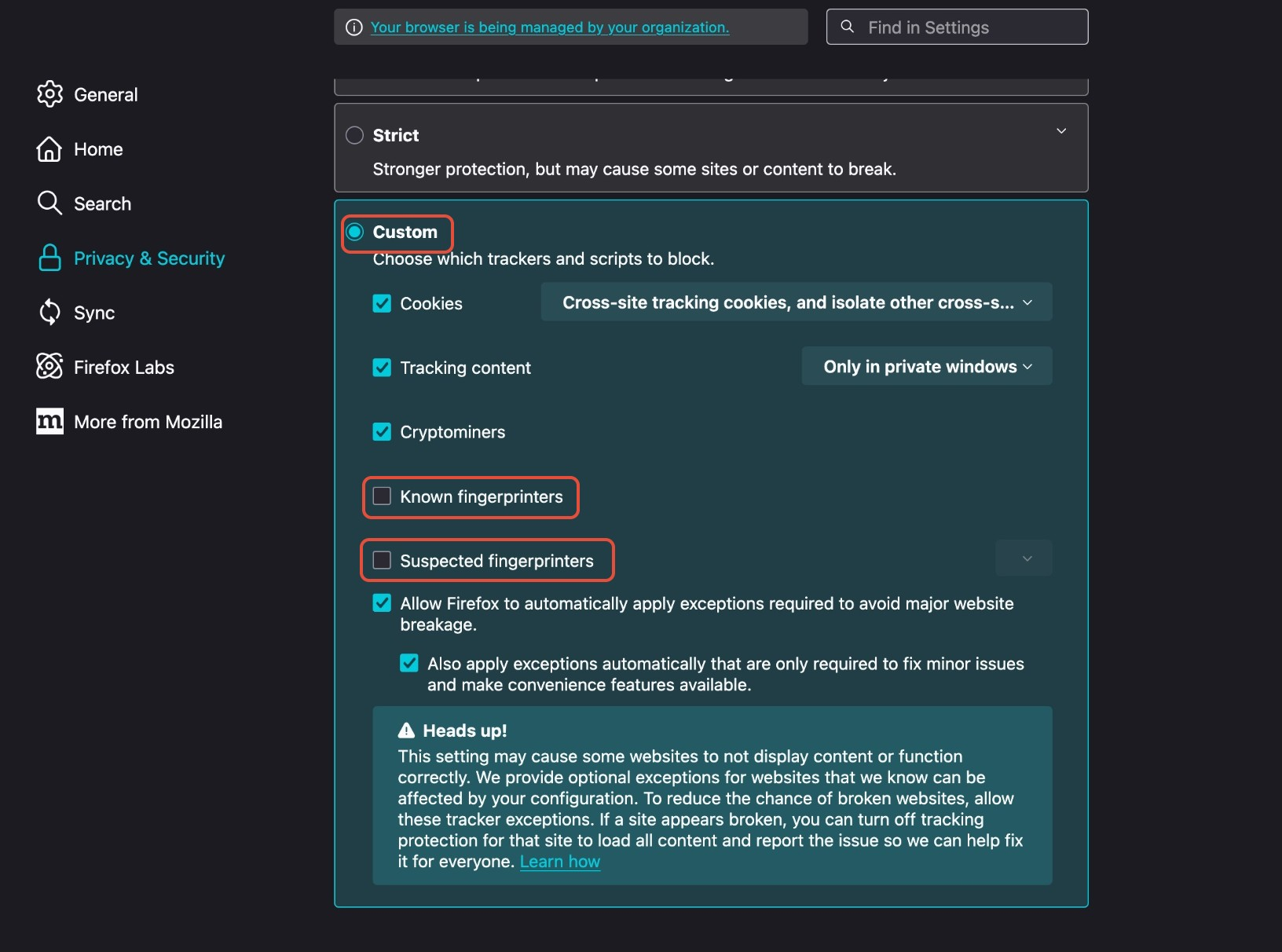Screen dimensions: 1282x952
Task: Select the Custom protection radio button
Action: [355, 232]
